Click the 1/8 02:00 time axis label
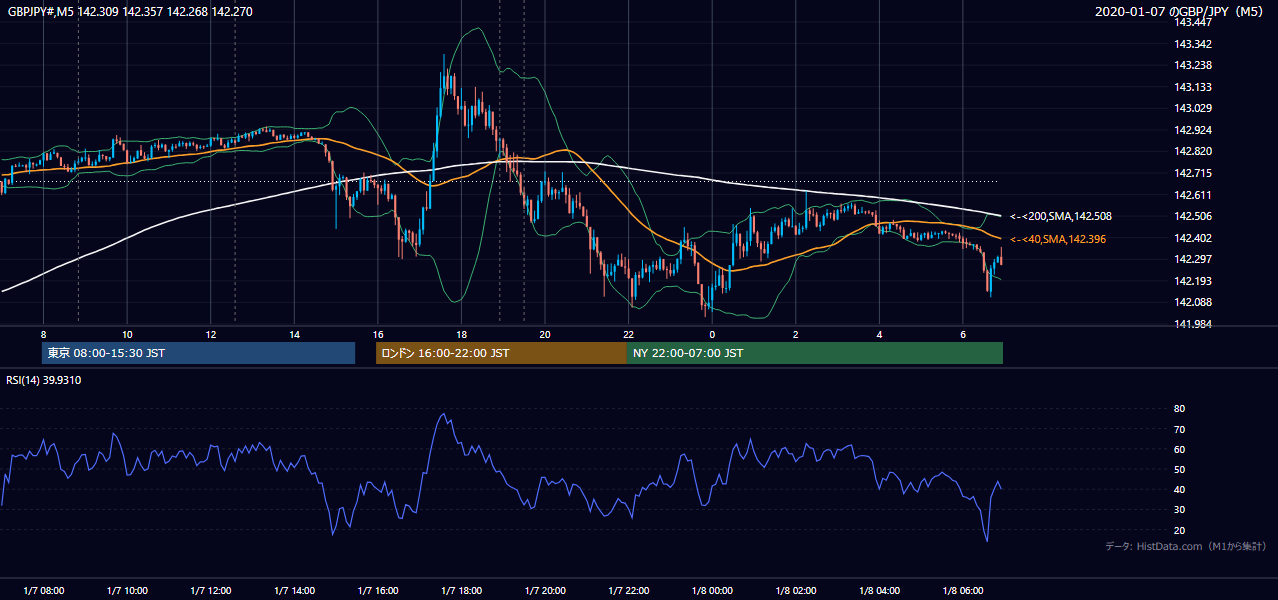Screen dimensions: 1278x600 [796, 591]
